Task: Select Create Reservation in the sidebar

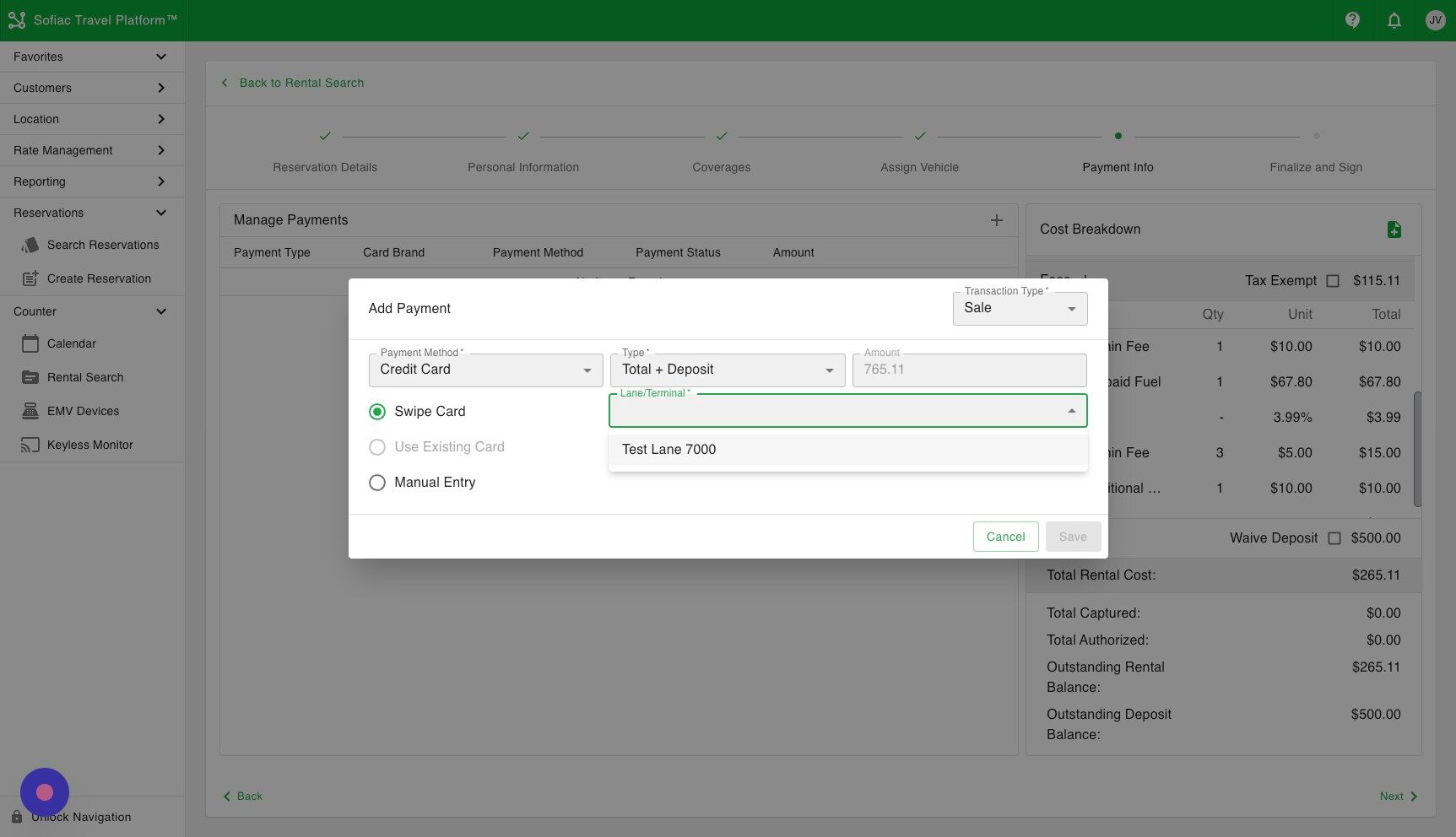Action: pos(99,278)
